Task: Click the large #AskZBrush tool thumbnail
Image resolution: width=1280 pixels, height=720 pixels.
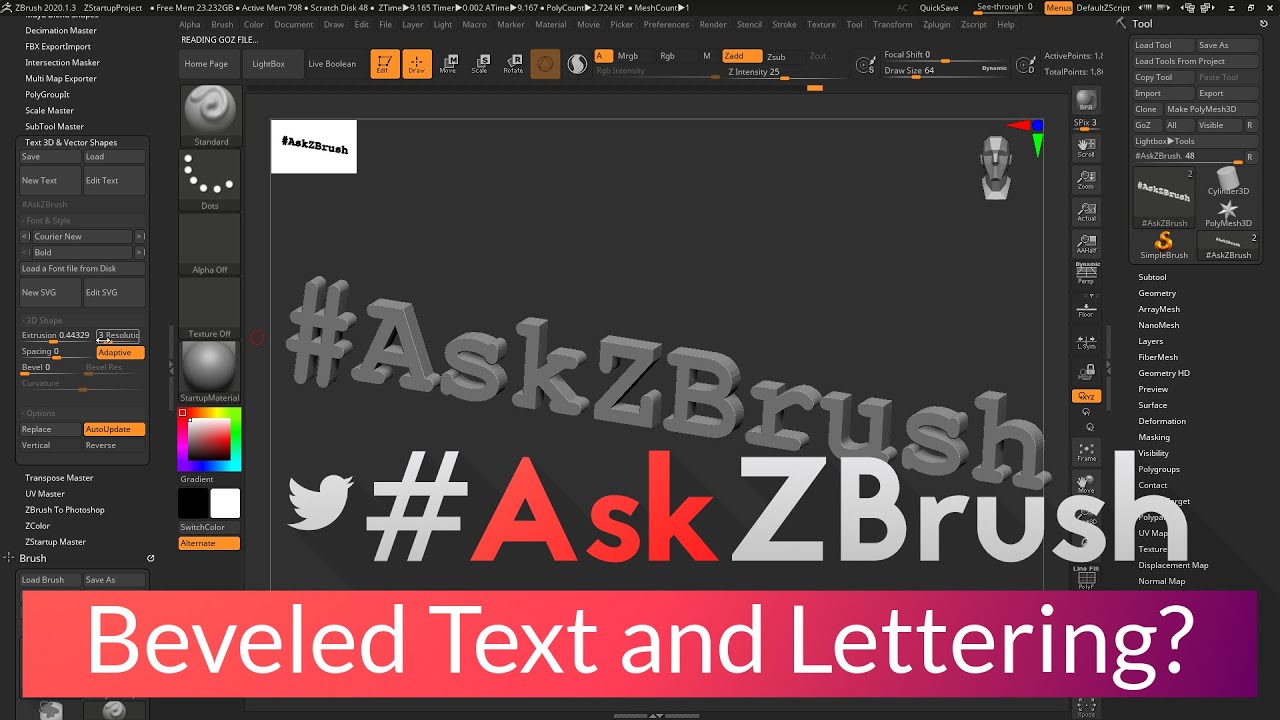Action: point(1164,197)
